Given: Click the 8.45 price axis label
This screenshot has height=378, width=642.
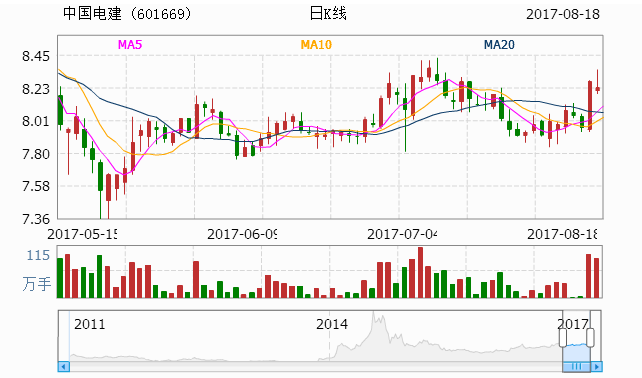Looking at the screenshot, I should click(36, 57).
